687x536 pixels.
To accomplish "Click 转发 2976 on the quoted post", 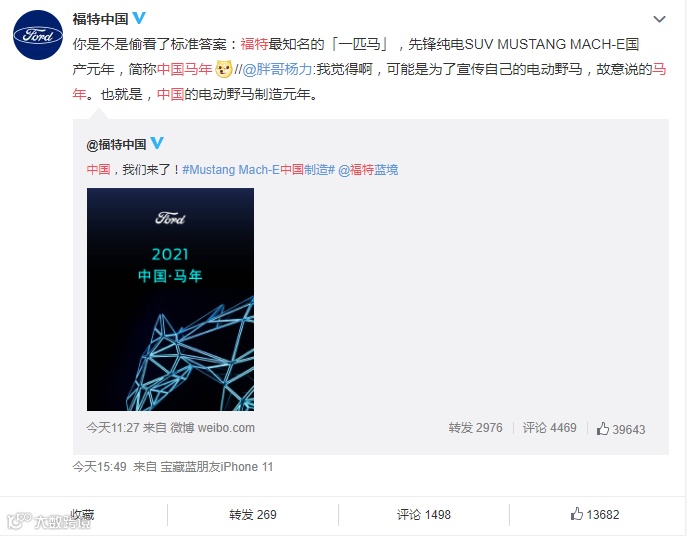I will [475, 428].
